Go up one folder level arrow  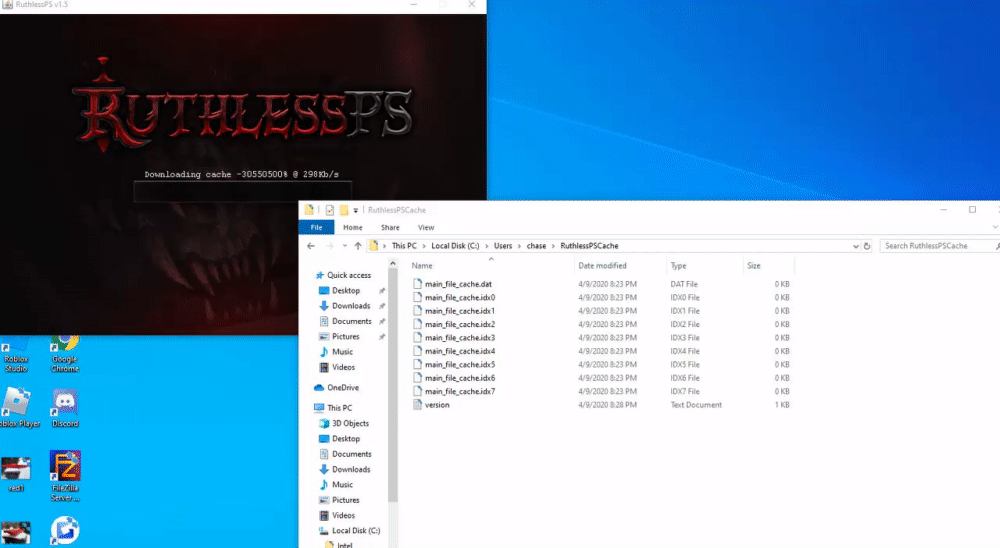358,246
